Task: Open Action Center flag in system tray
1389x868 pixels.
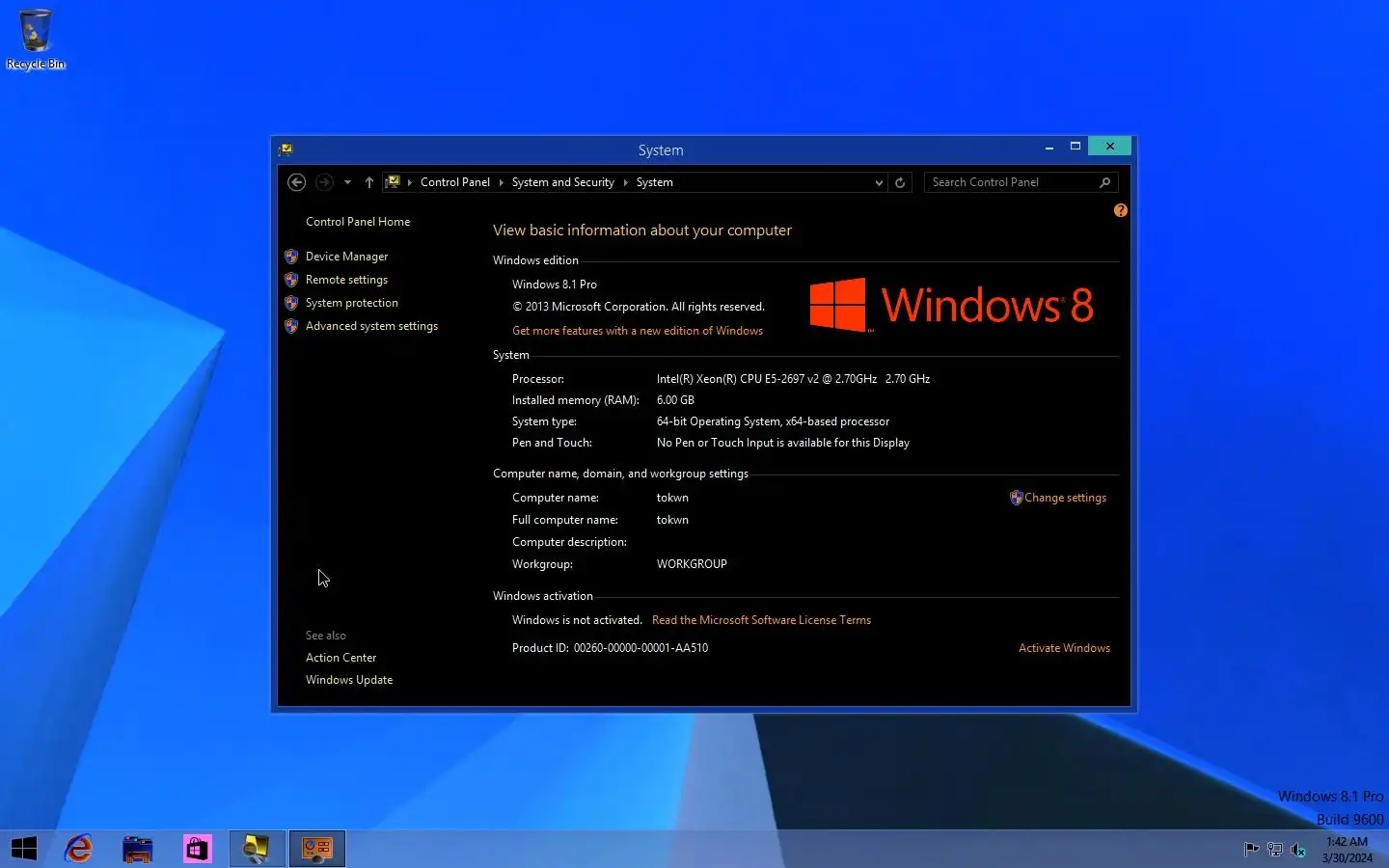Action: point(1251,850)
